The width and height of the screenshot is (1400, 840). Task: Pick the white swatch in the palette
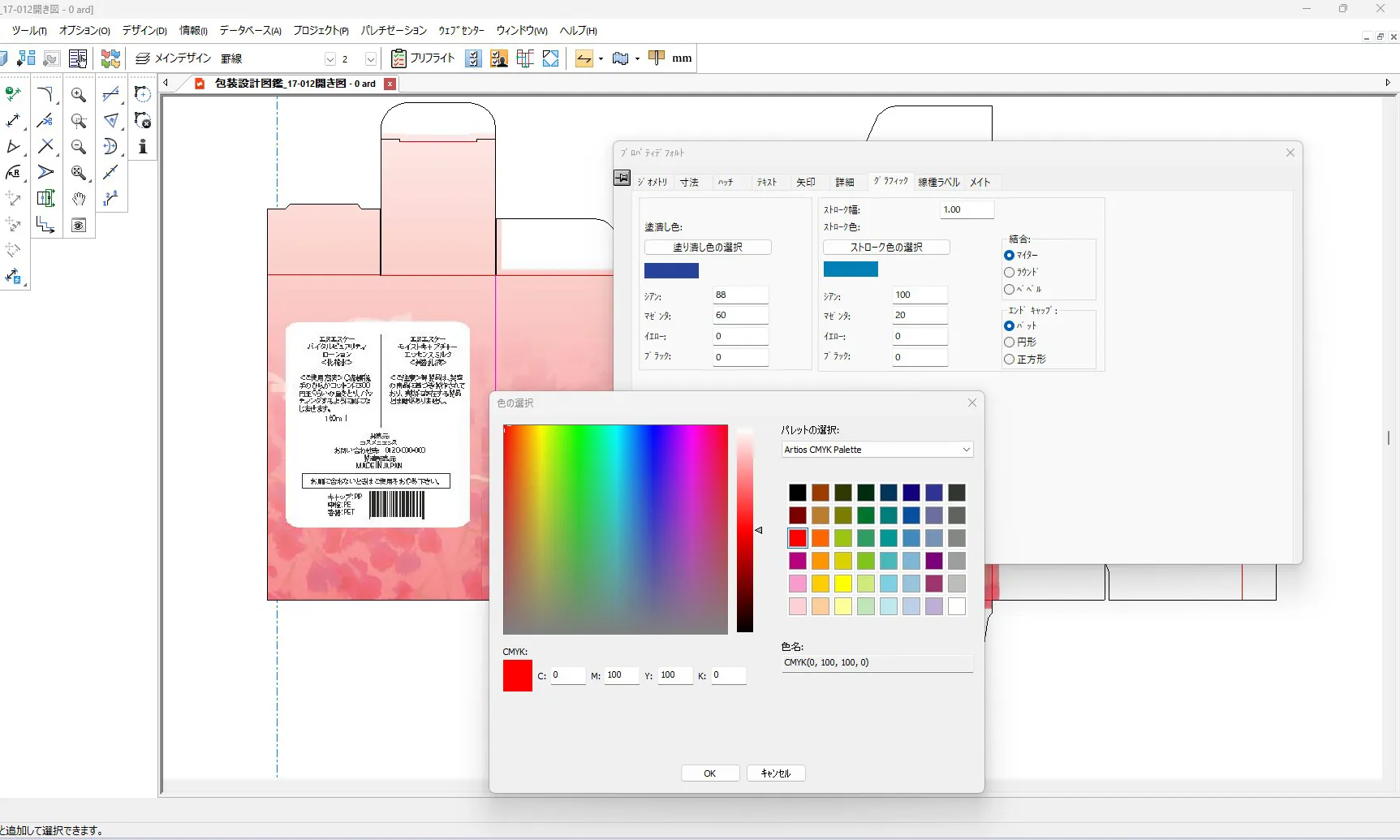(x=957, y=606)
